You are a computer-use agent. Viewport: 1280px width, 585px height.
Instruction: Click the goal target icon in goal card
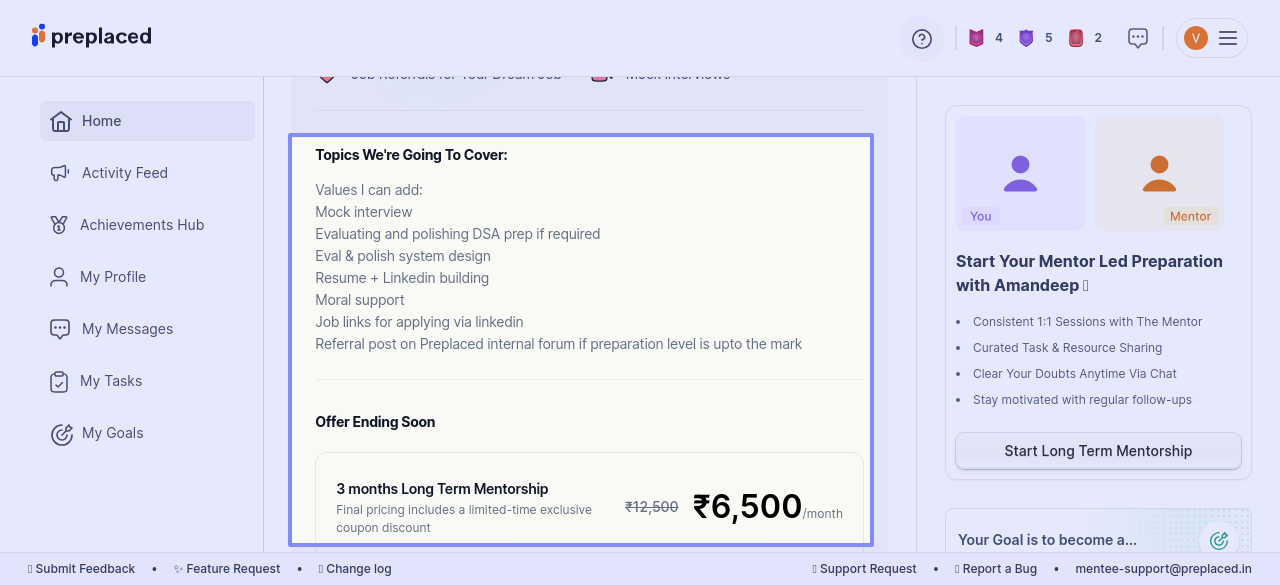(1218, 540)
